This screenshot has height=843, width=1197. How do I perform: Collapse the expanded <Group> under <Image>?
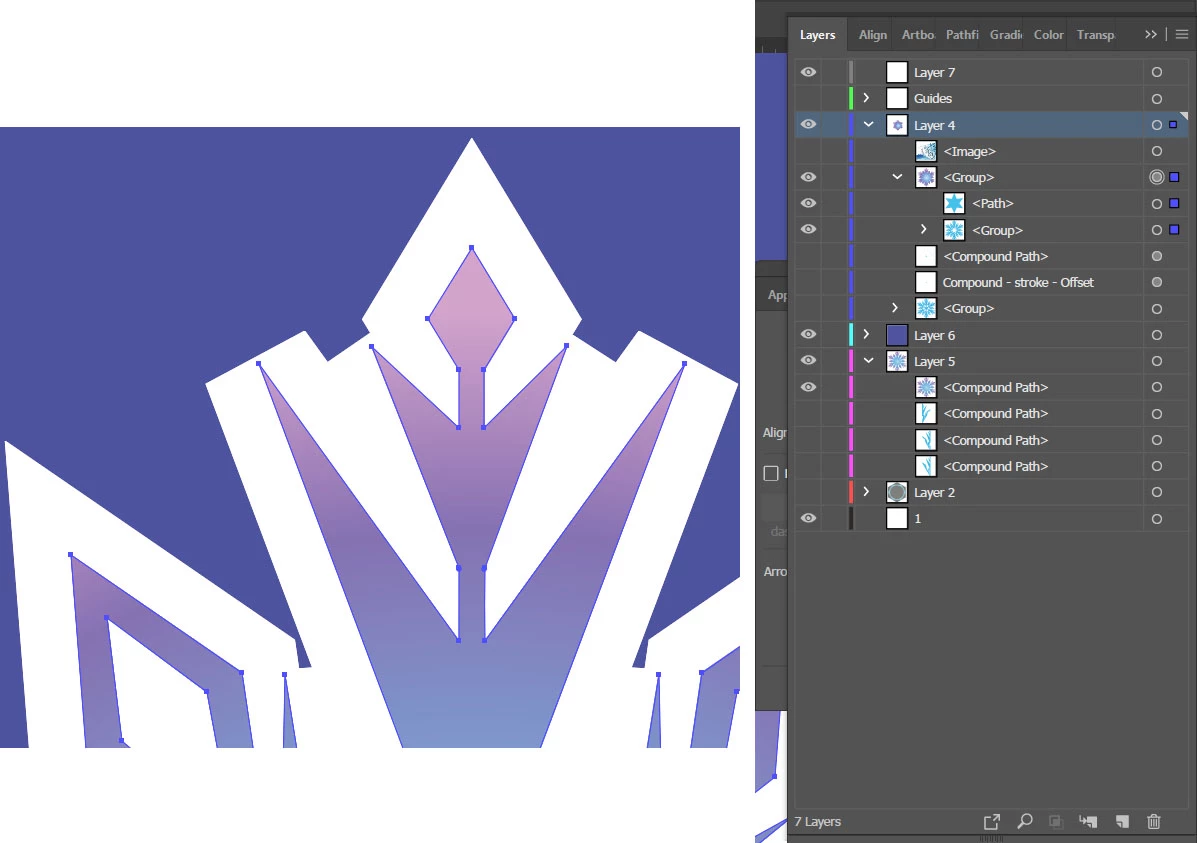897,177
